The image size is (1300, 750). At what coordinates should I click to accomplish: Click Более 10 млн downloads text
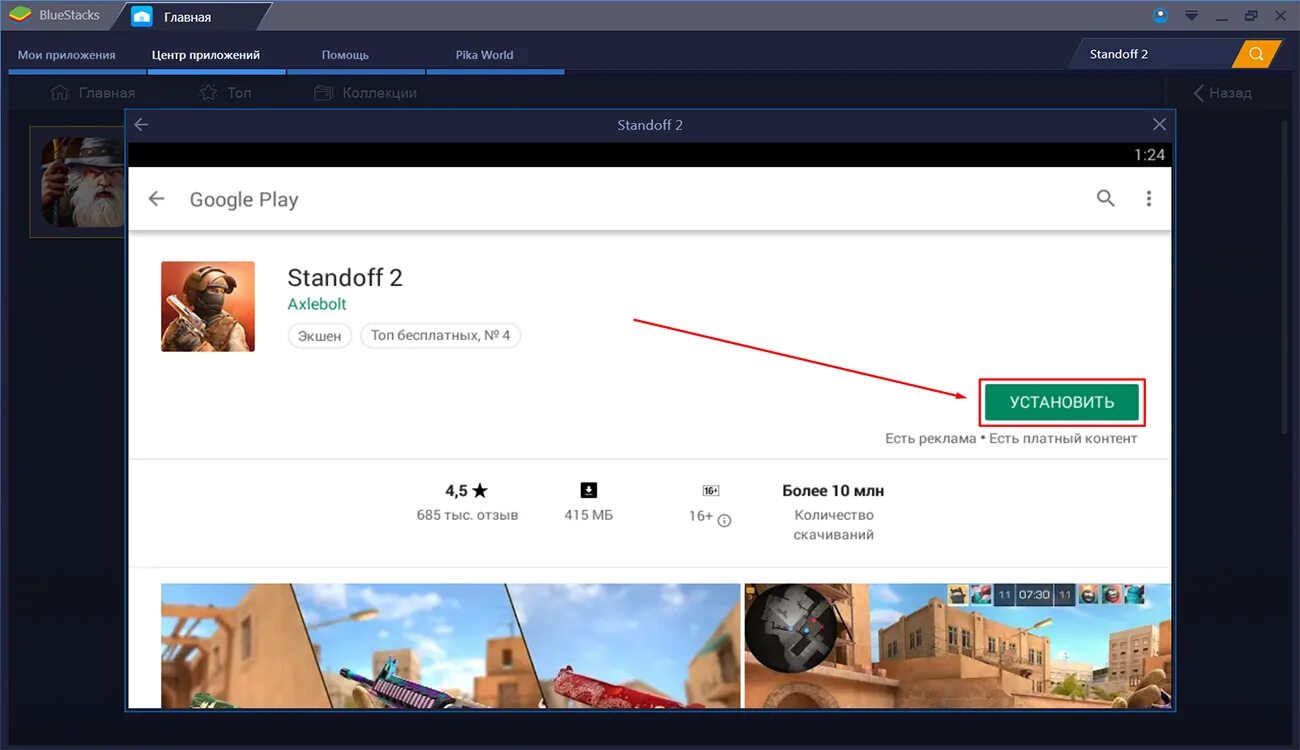click(x=833, y=491)
